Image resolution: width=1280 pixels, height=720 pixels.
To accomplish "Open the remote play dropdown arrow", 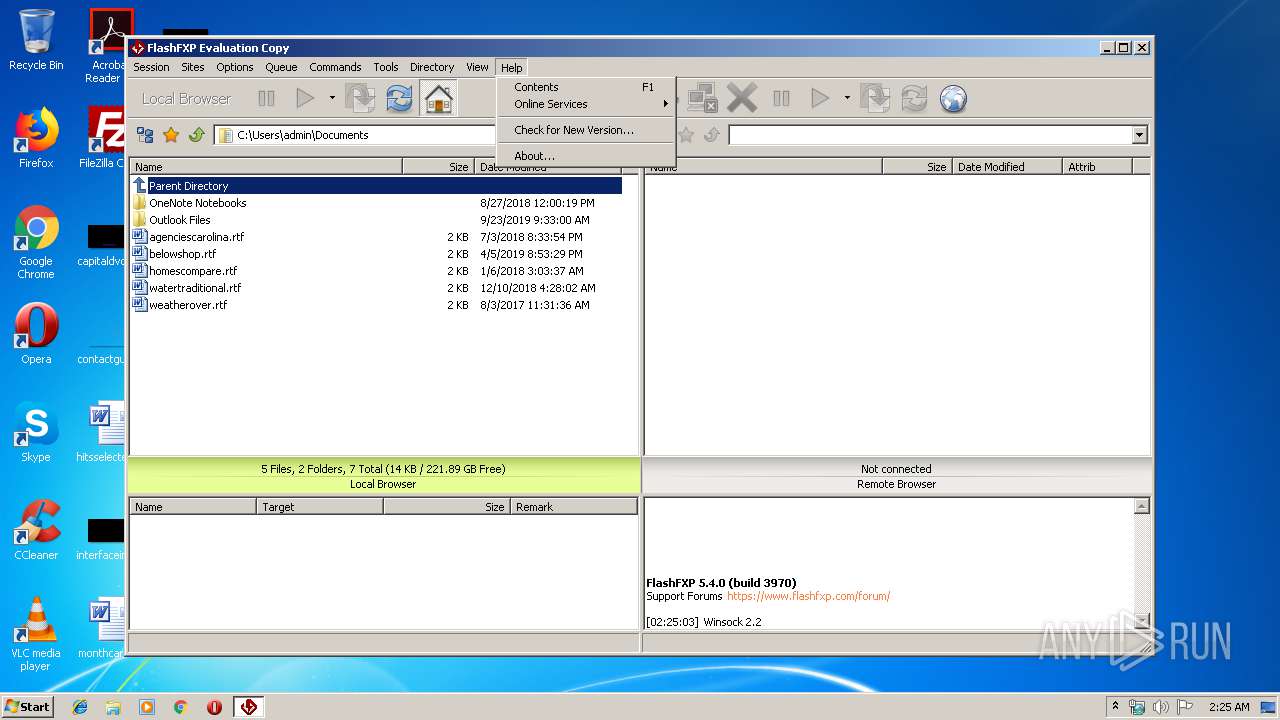I will (x=847, y=98).
